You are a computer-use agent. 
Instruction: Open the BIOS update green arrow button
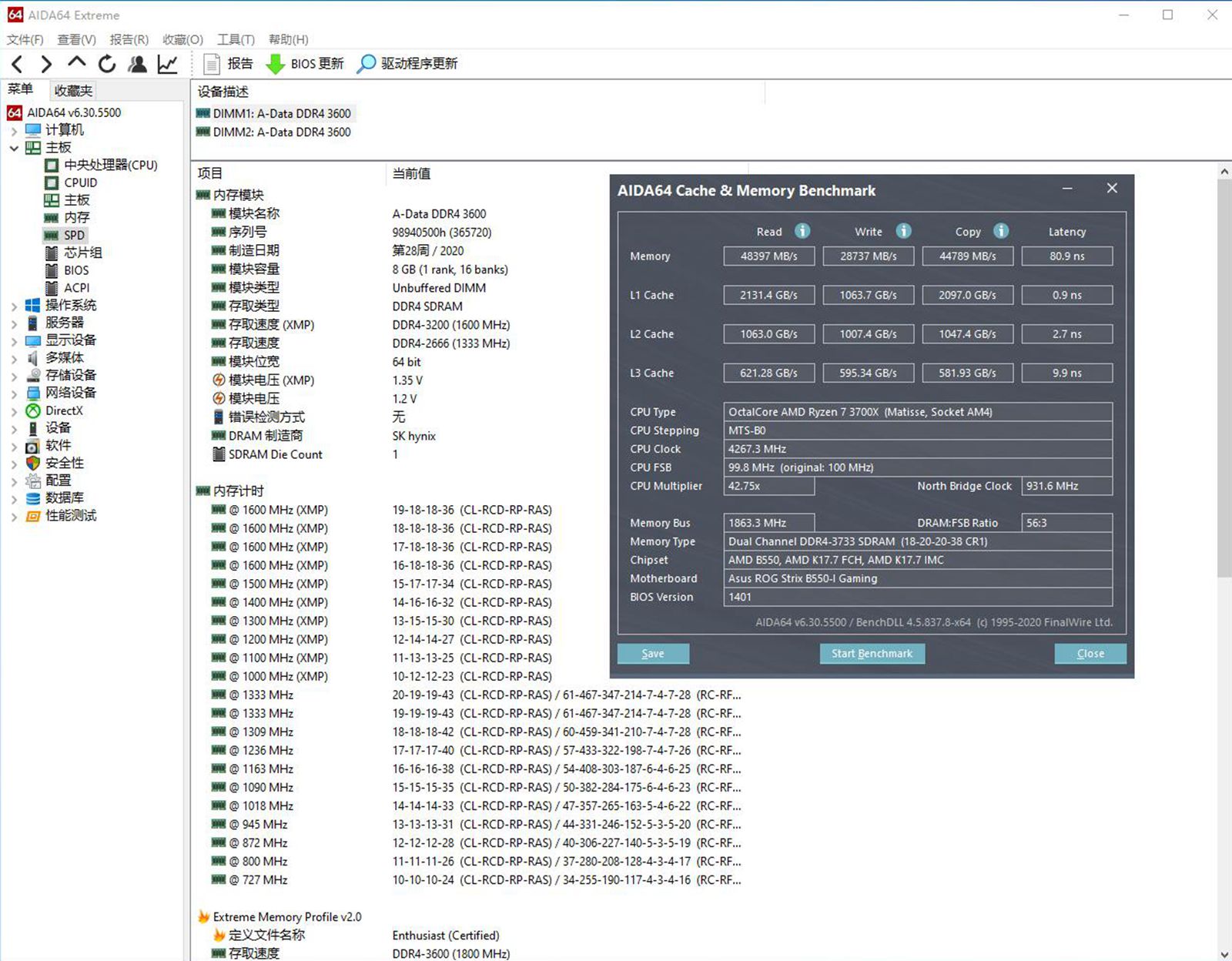click(275, 64)
